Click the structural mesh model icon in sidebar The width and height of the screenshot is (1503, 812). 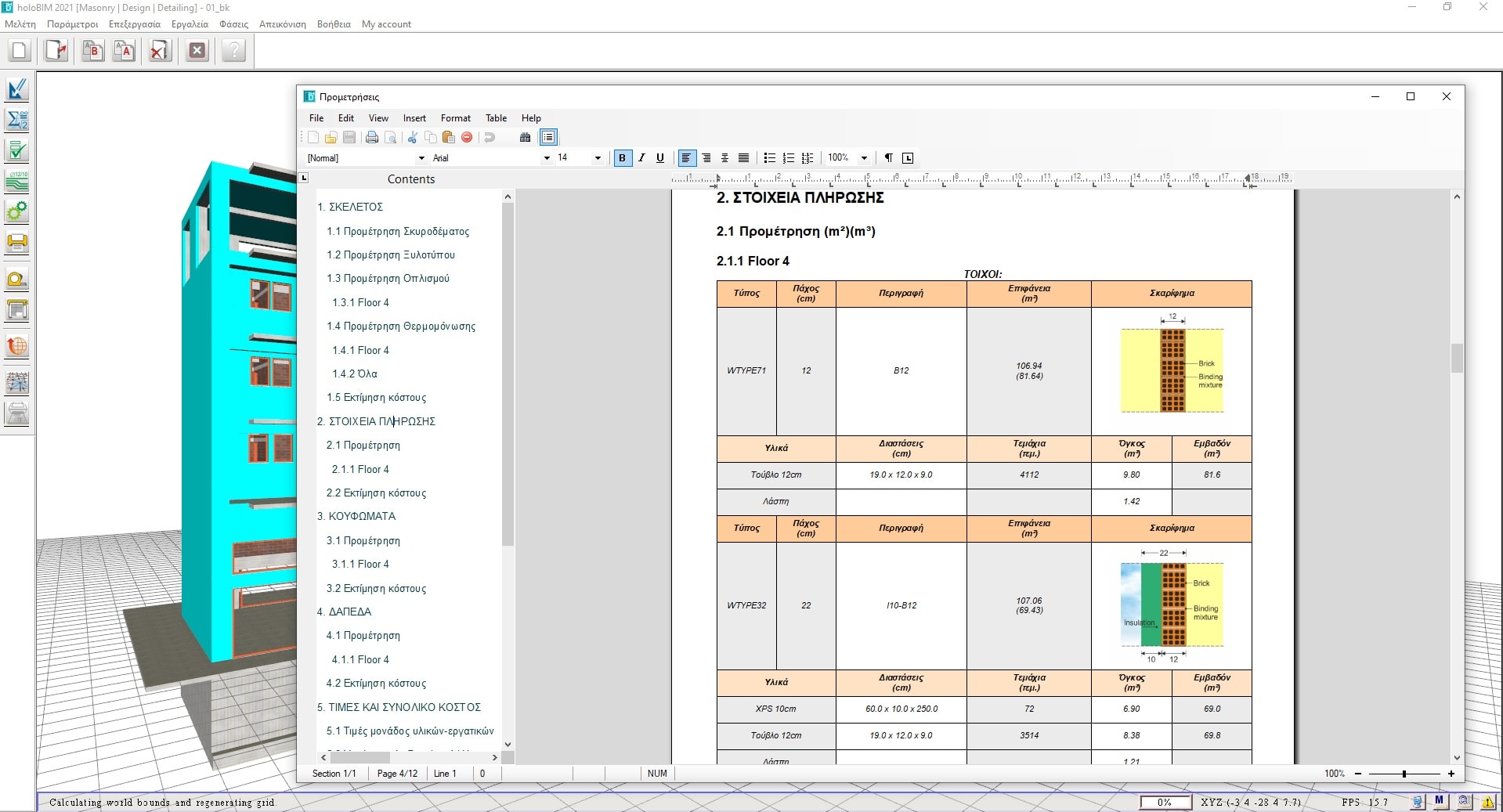coord(17,383)
